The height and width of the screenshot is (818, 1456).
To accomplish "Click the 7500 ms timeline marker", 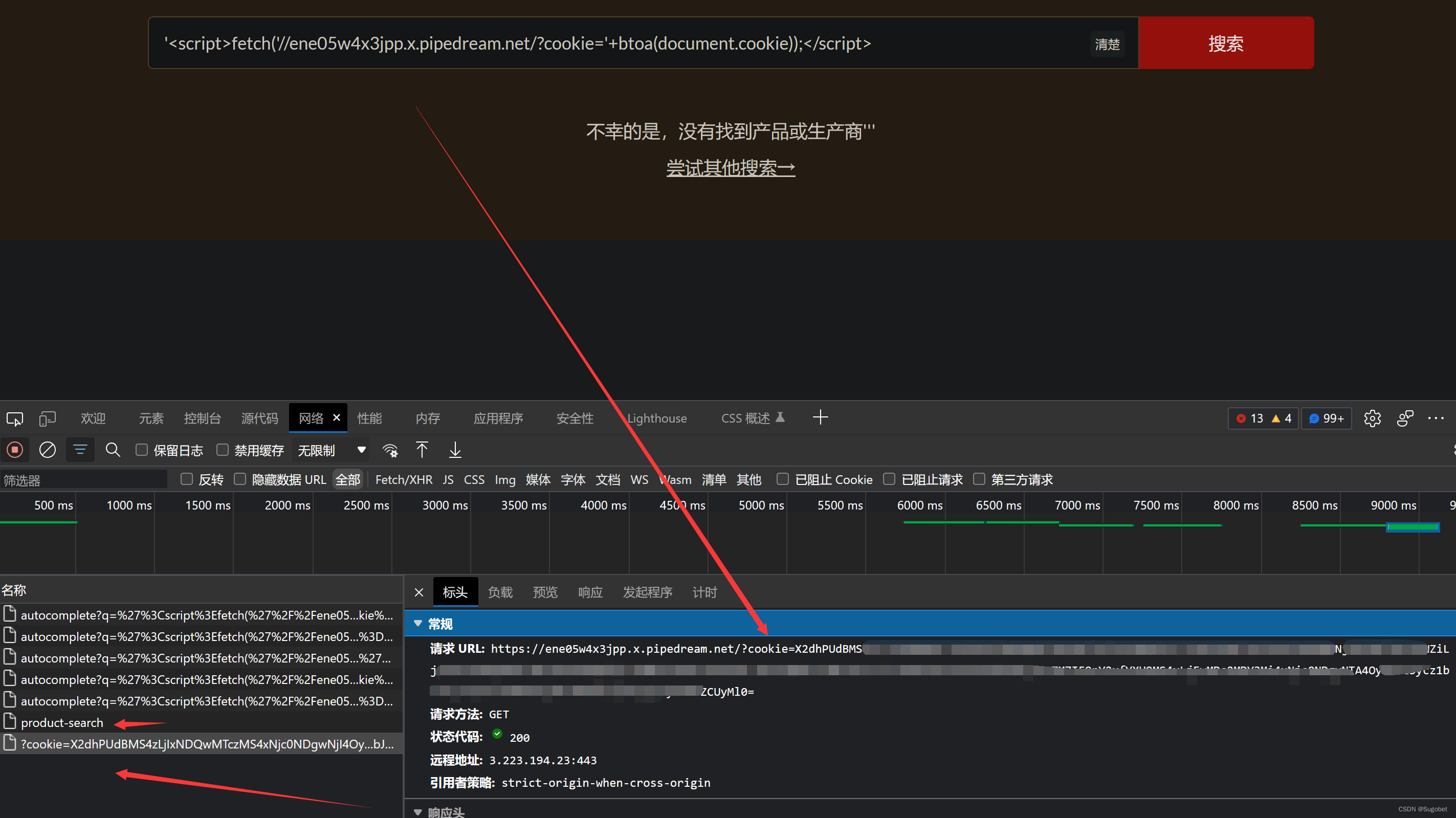I will (1156, 505).
